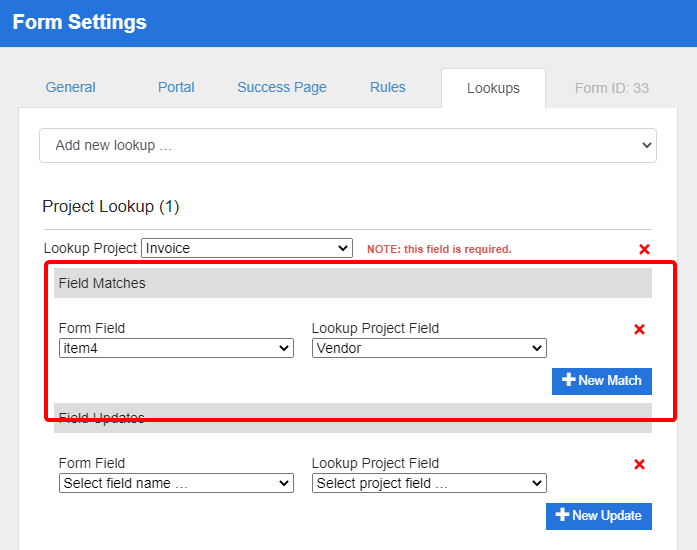This screenshot has width=697, height=550.
Task: Expand the Select project field dropdown
Action: (x=429, y=483)
